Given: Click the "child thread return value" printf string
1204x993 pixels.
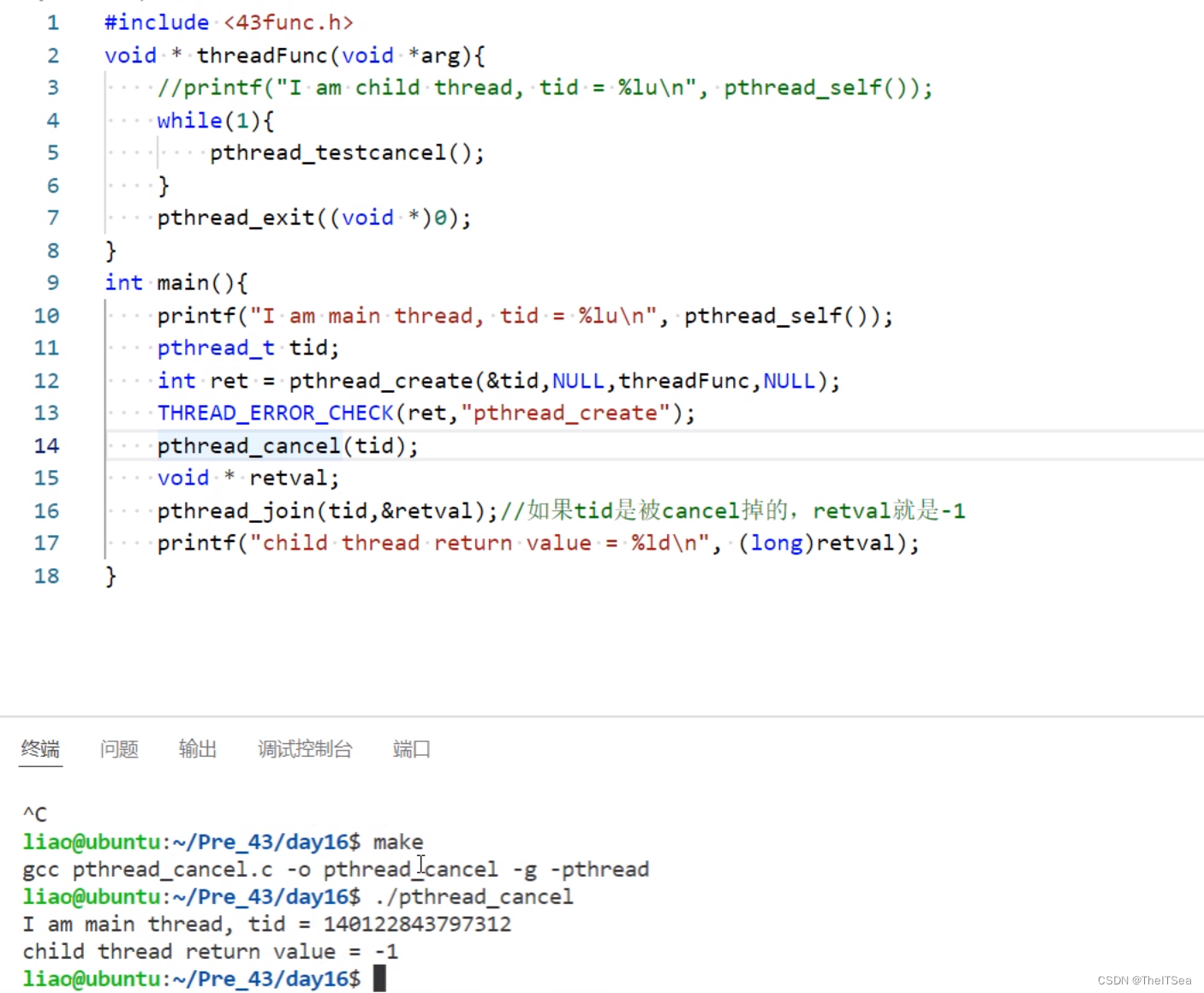Looking at the screenshot, I should (480, 543).
